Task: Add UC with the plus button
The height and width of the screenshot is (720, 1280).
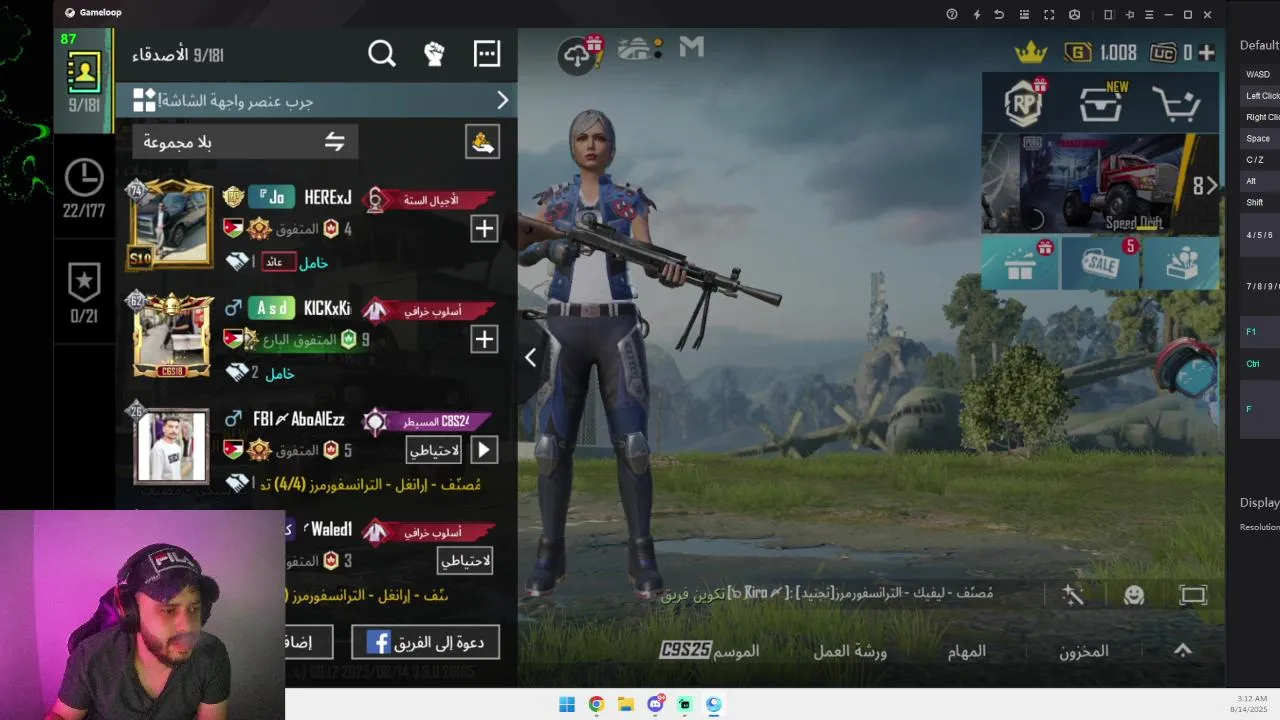Action: (x=1207, y=53)
